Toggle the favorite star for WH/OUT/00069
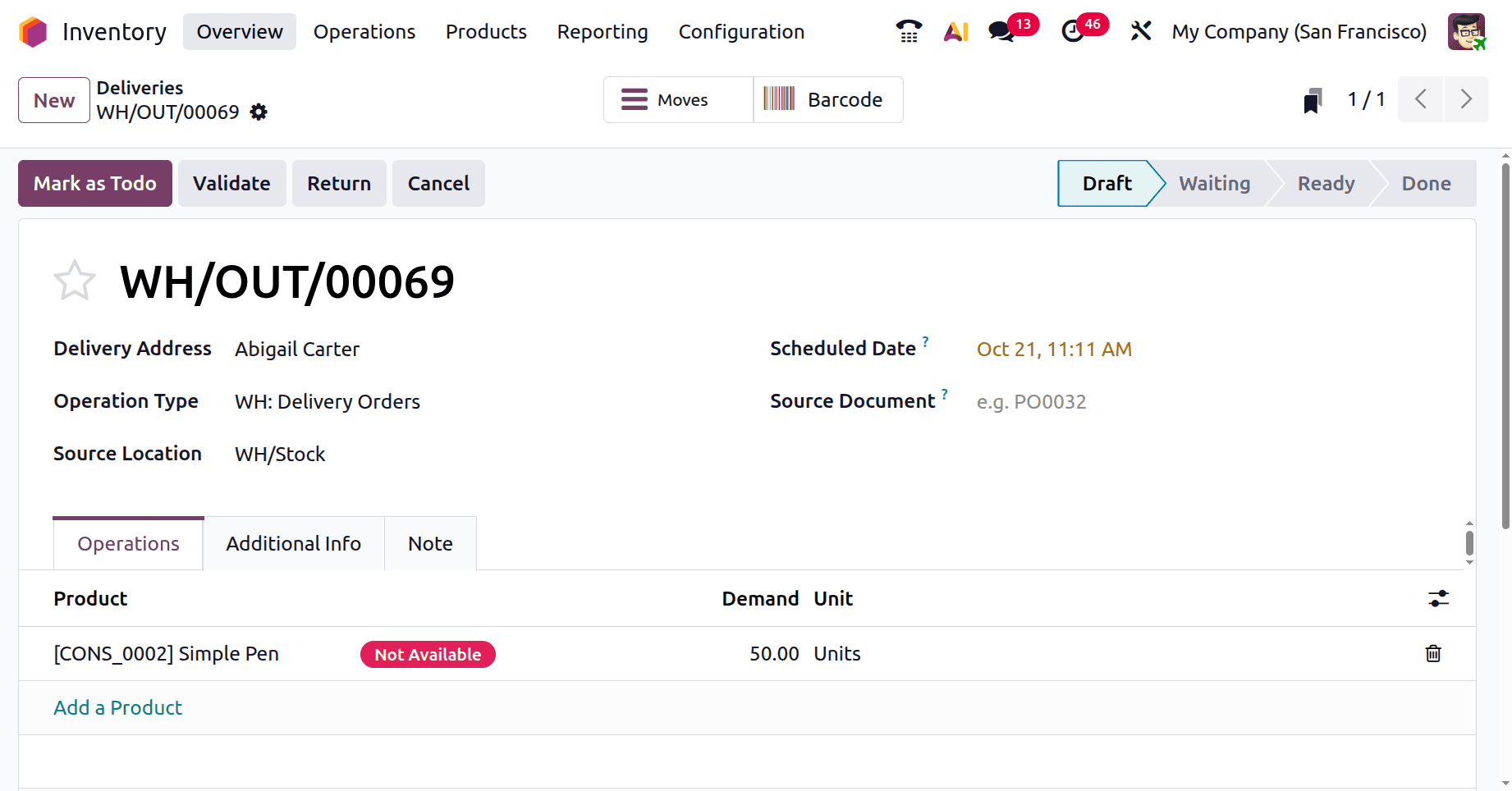The image size is (1512, 791). [x=75, y=281]
